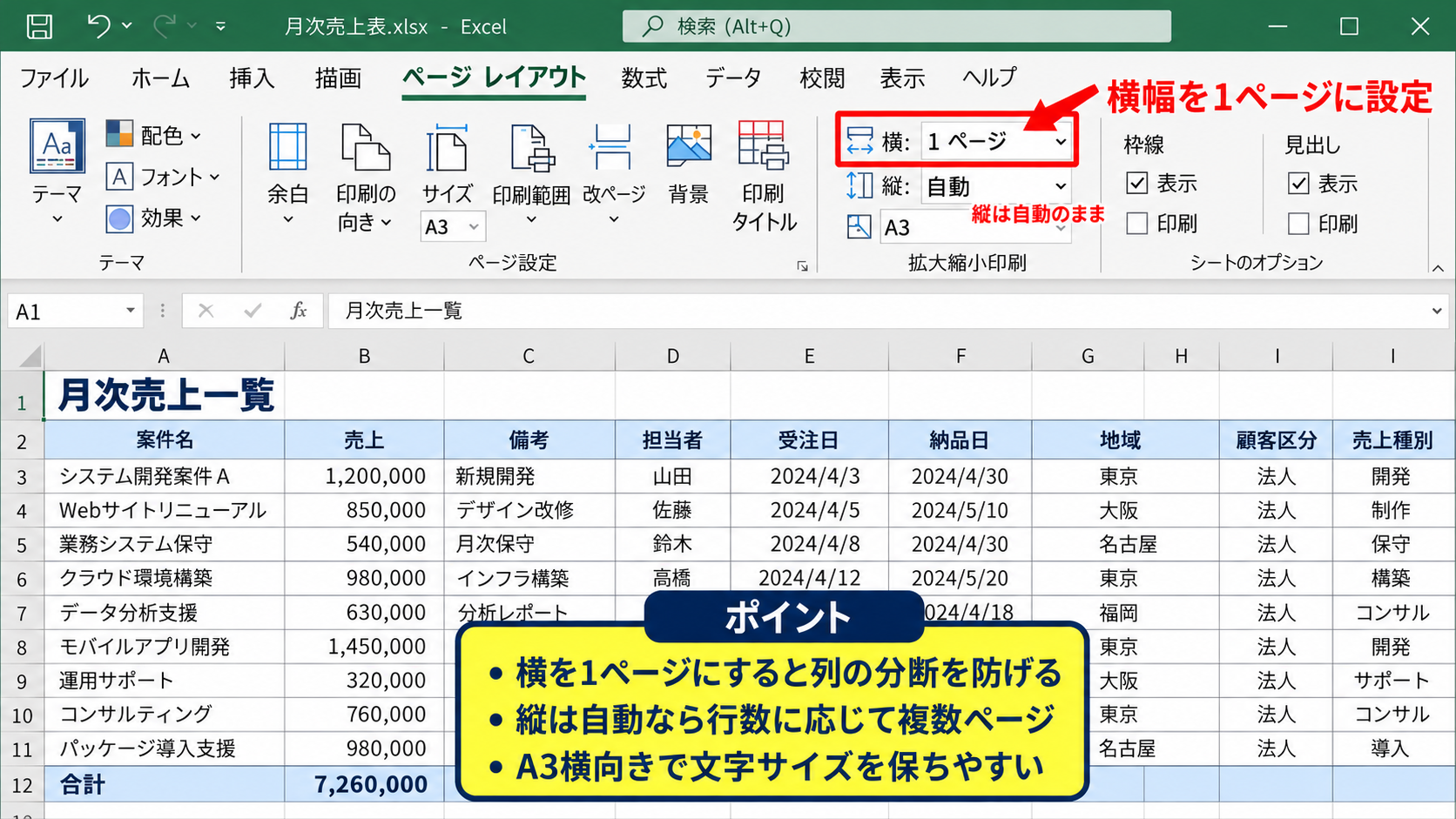Image resolution: width=1456 pixels, height=819 pixels.
Task: Select column E header
Action: pyautogui.click(x=809, y=356)
